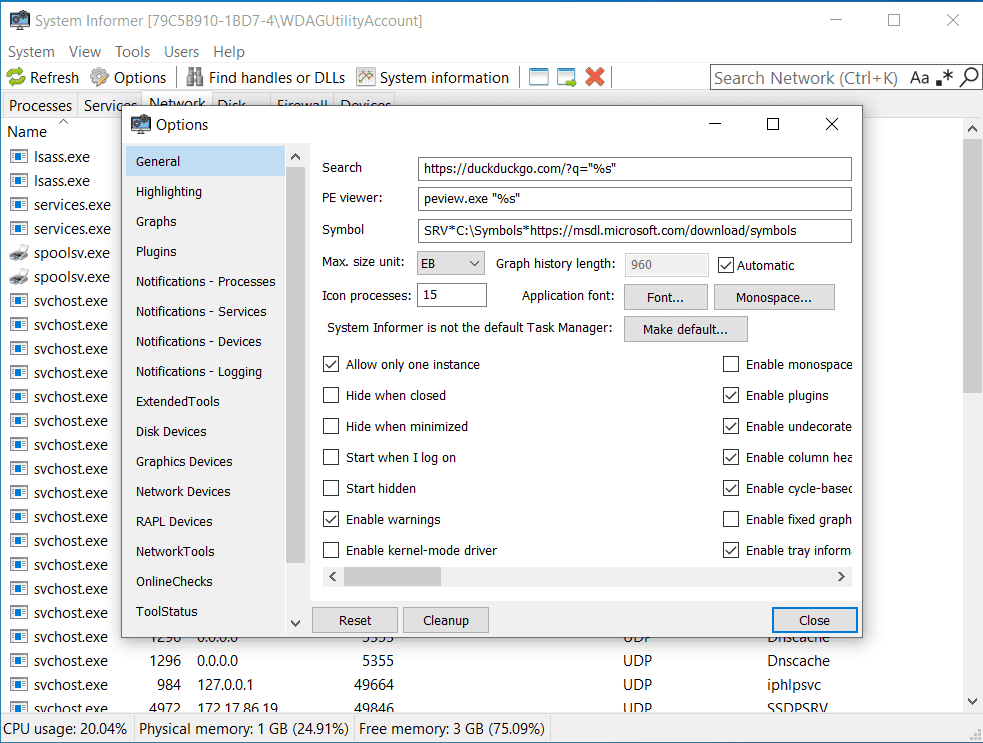Image resolution: width=983 pixels, height=743 pixels.
Task: Open System information graph icon
Action: (x=365, y=77)
